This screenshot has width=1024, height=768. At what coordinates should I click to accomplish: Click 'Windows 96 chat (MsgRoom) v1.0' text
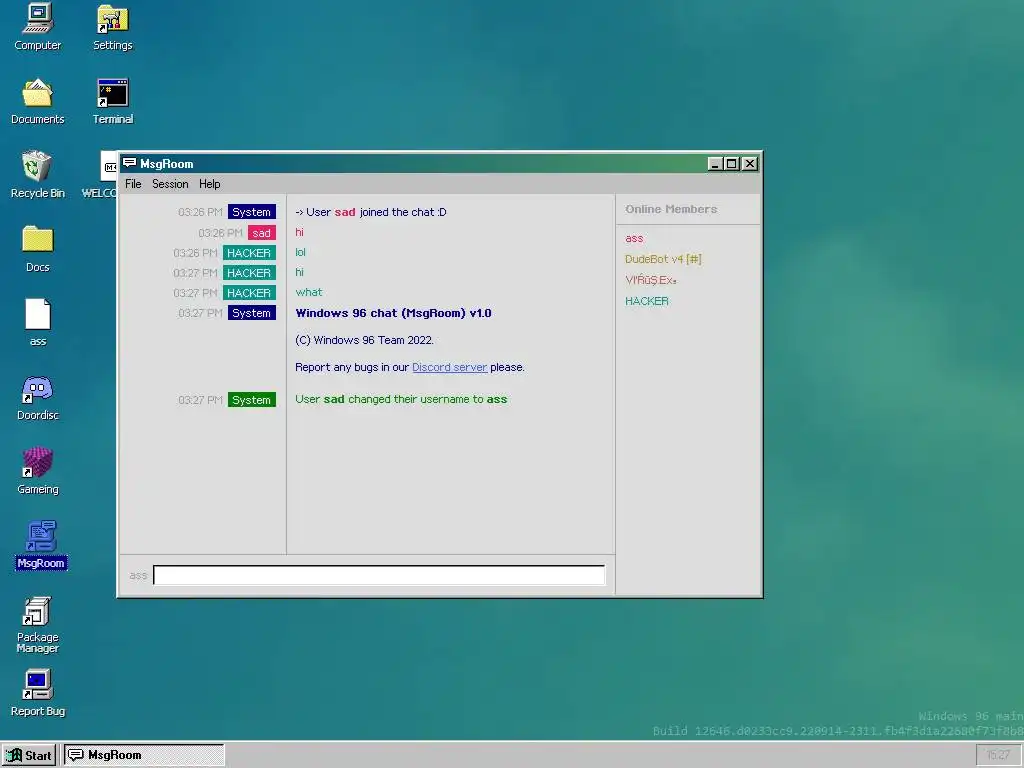(393, 313)
